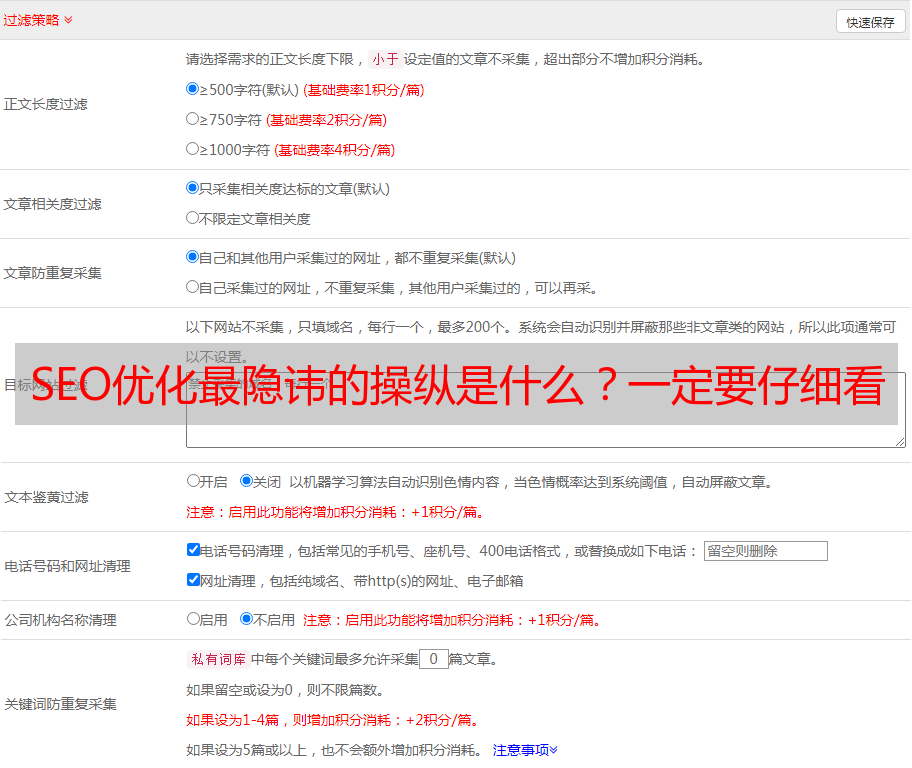Select the ≥500字符 default length option
Image resolution: width=912 pixels, height=768 pixels.
click(x=192, y=88)
